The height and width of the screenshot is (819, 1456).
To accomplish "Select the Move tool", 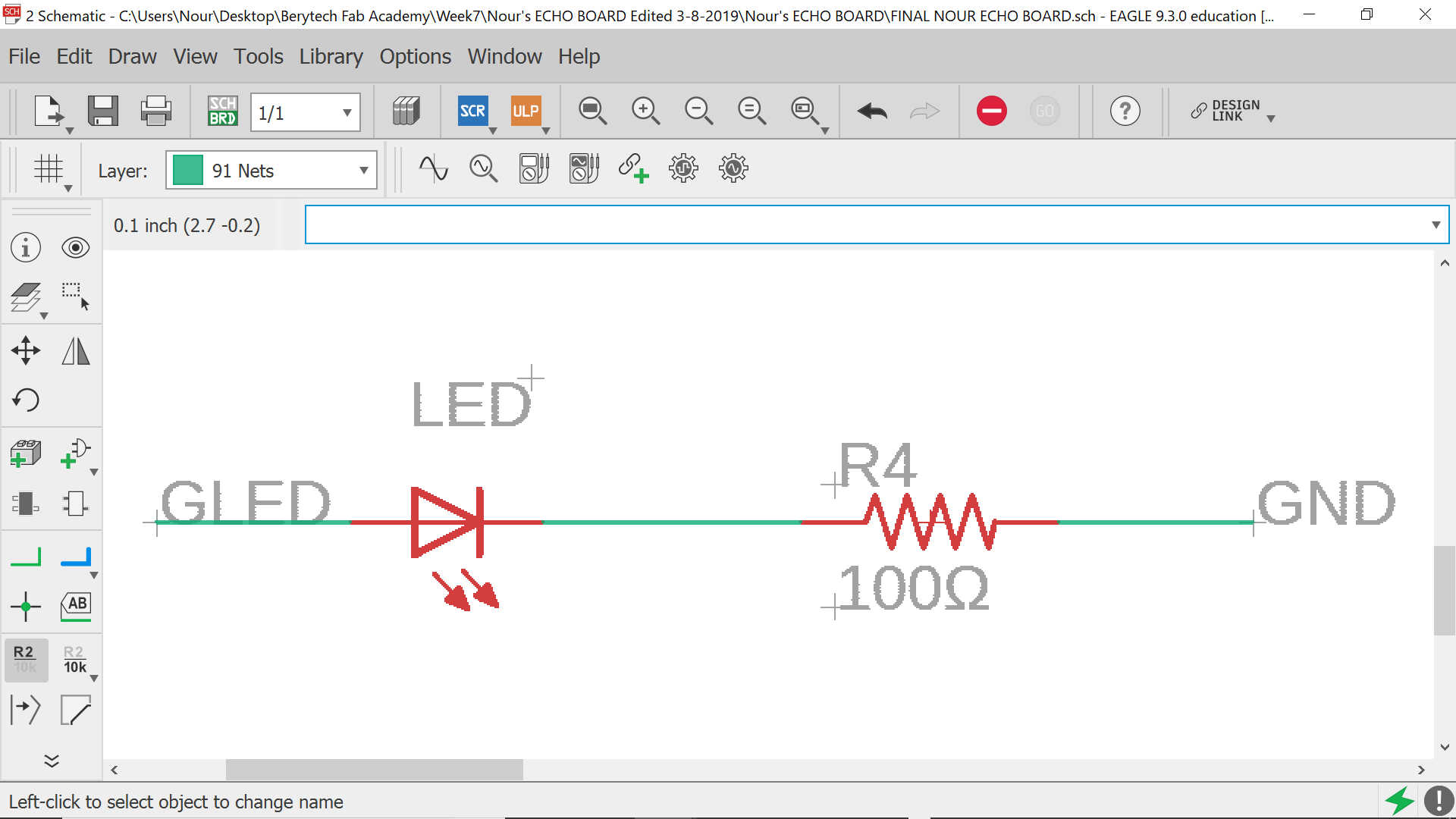I will pos(26,350).
